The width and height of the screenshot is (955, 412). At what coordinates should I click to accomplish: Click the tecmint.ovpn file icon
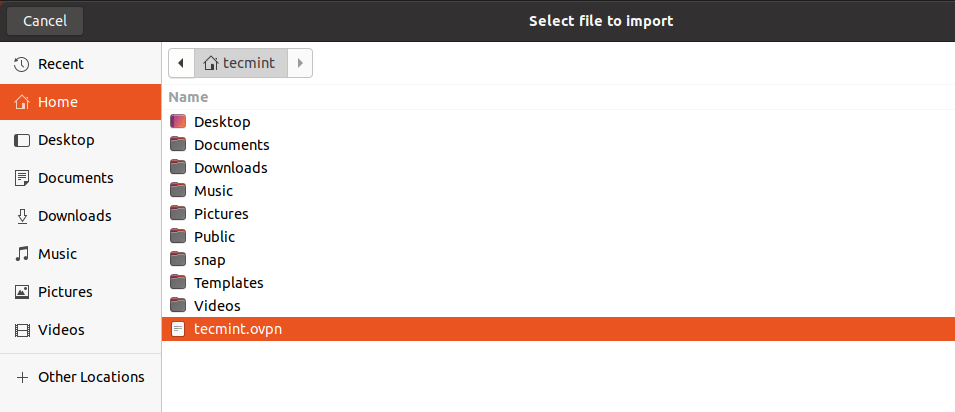(178, 329)
